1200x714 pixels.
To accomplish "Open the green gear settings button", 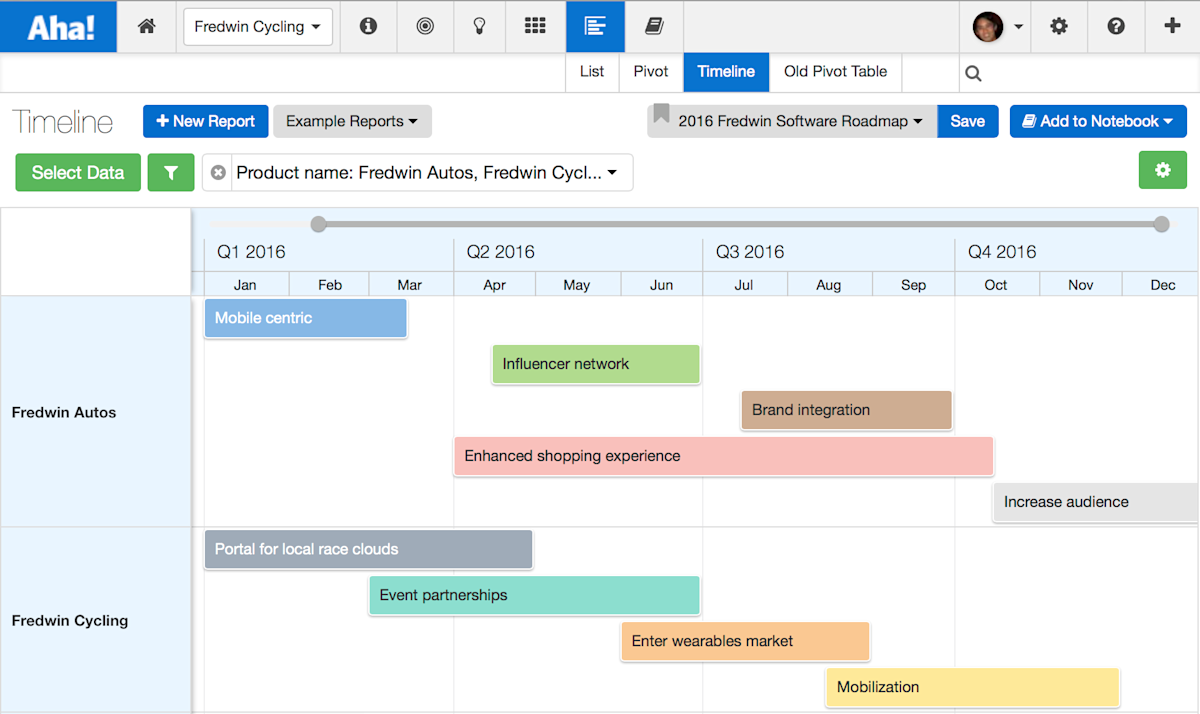I will pos(1163,170).
